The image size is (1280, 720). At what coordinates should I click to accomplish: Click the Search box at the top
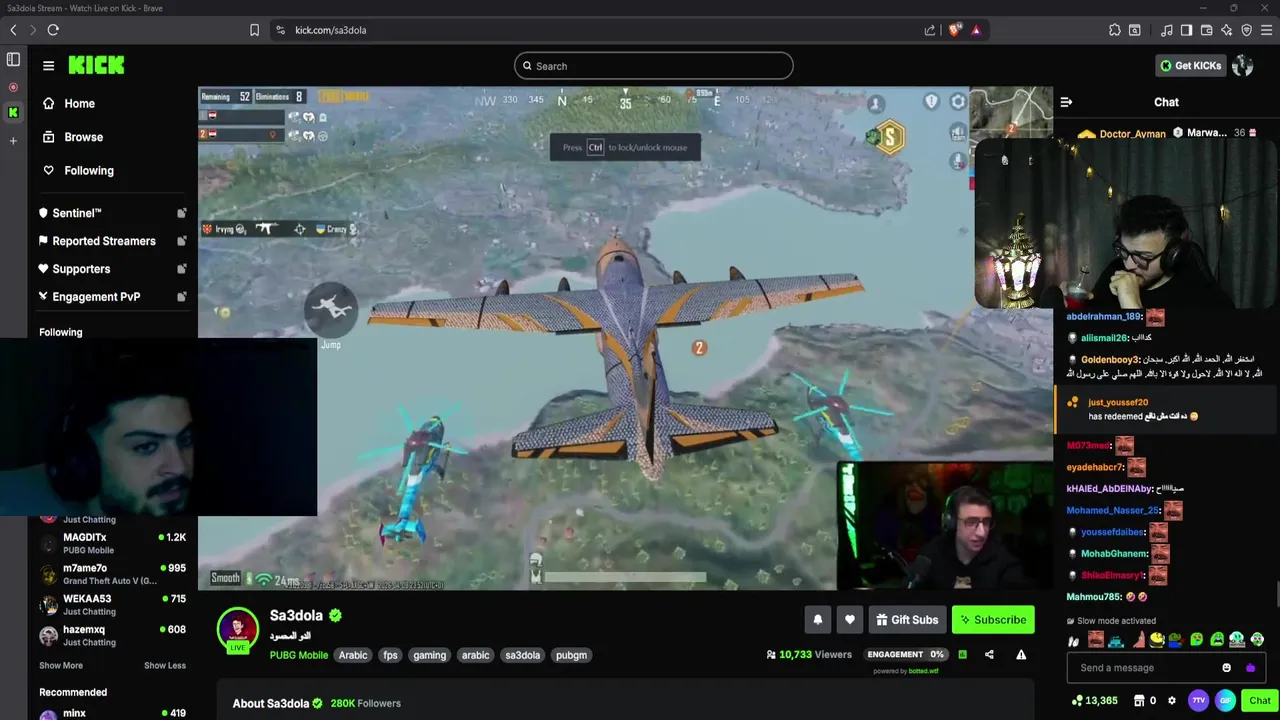tap(654, 66)
